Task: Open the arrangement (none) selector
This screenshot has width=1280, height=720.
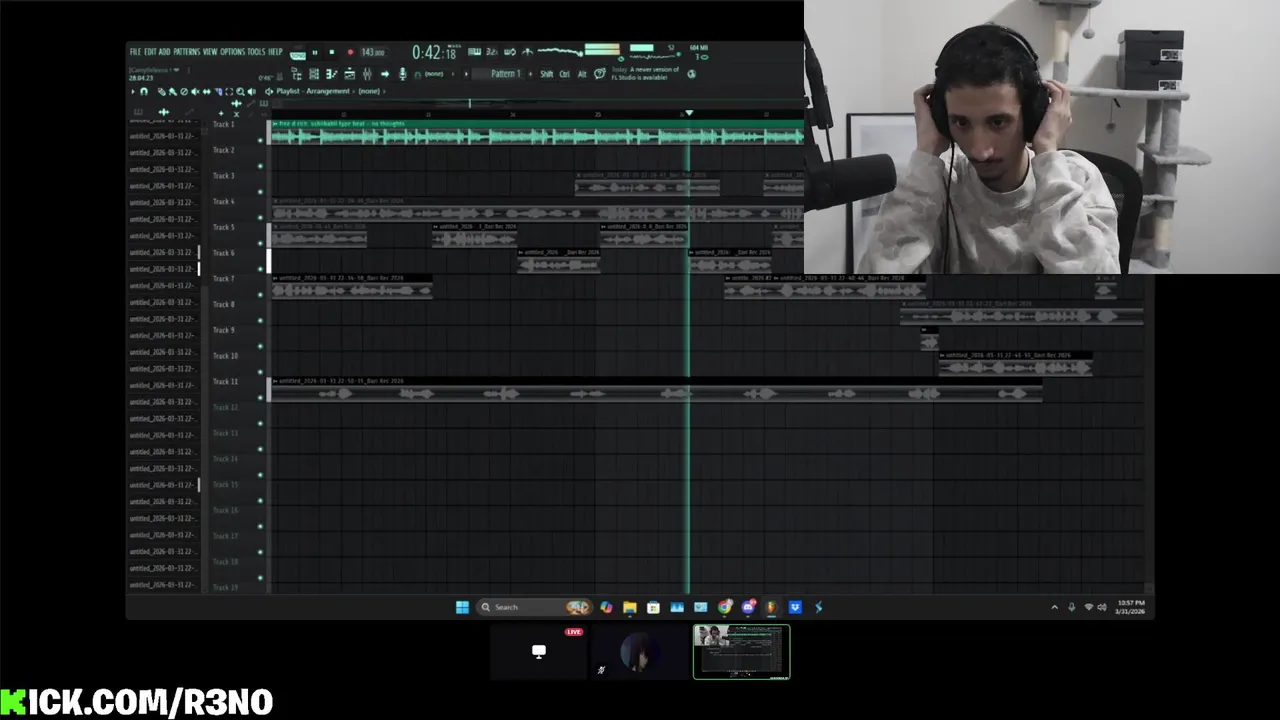Action: [369, 91]
